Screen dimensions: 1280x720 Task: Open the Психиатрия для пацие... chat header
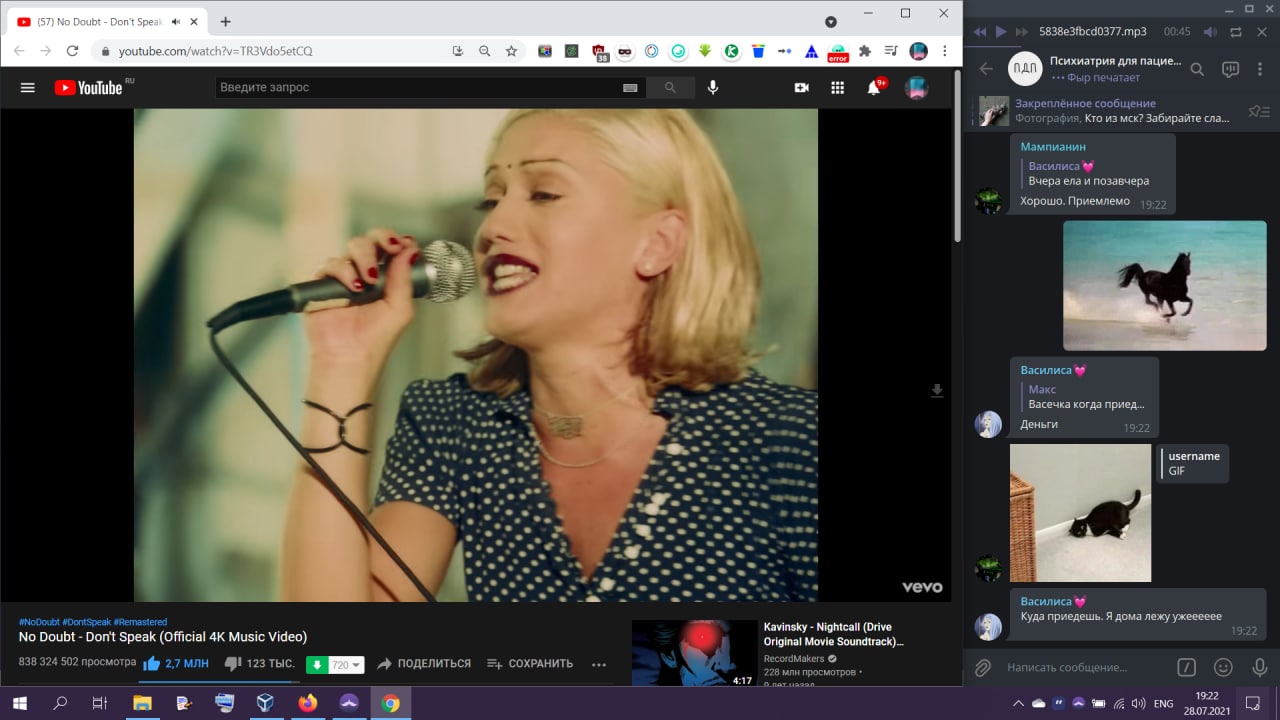[x=1114, y=69]
